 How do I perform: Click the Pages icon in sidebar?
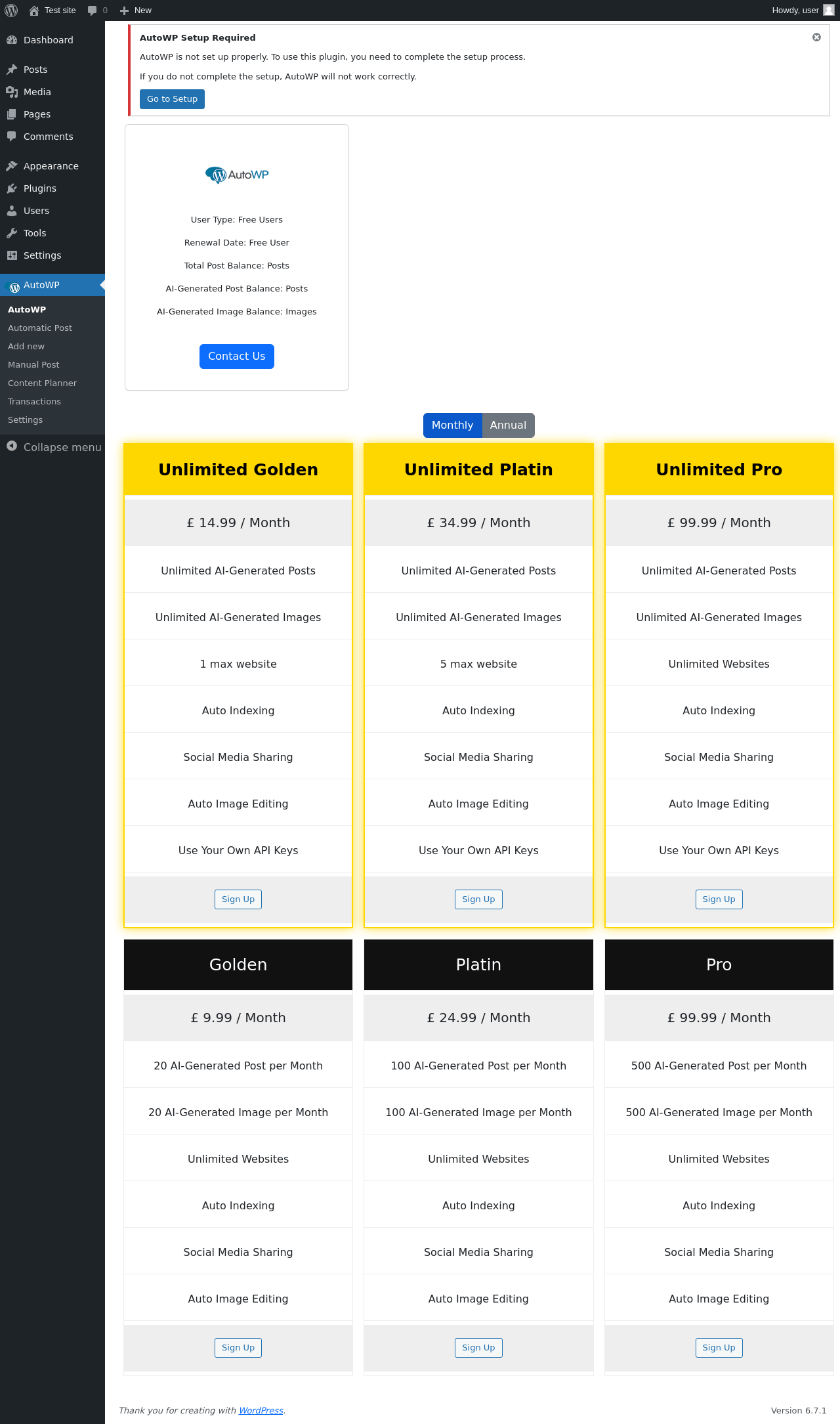pos(12,114)
